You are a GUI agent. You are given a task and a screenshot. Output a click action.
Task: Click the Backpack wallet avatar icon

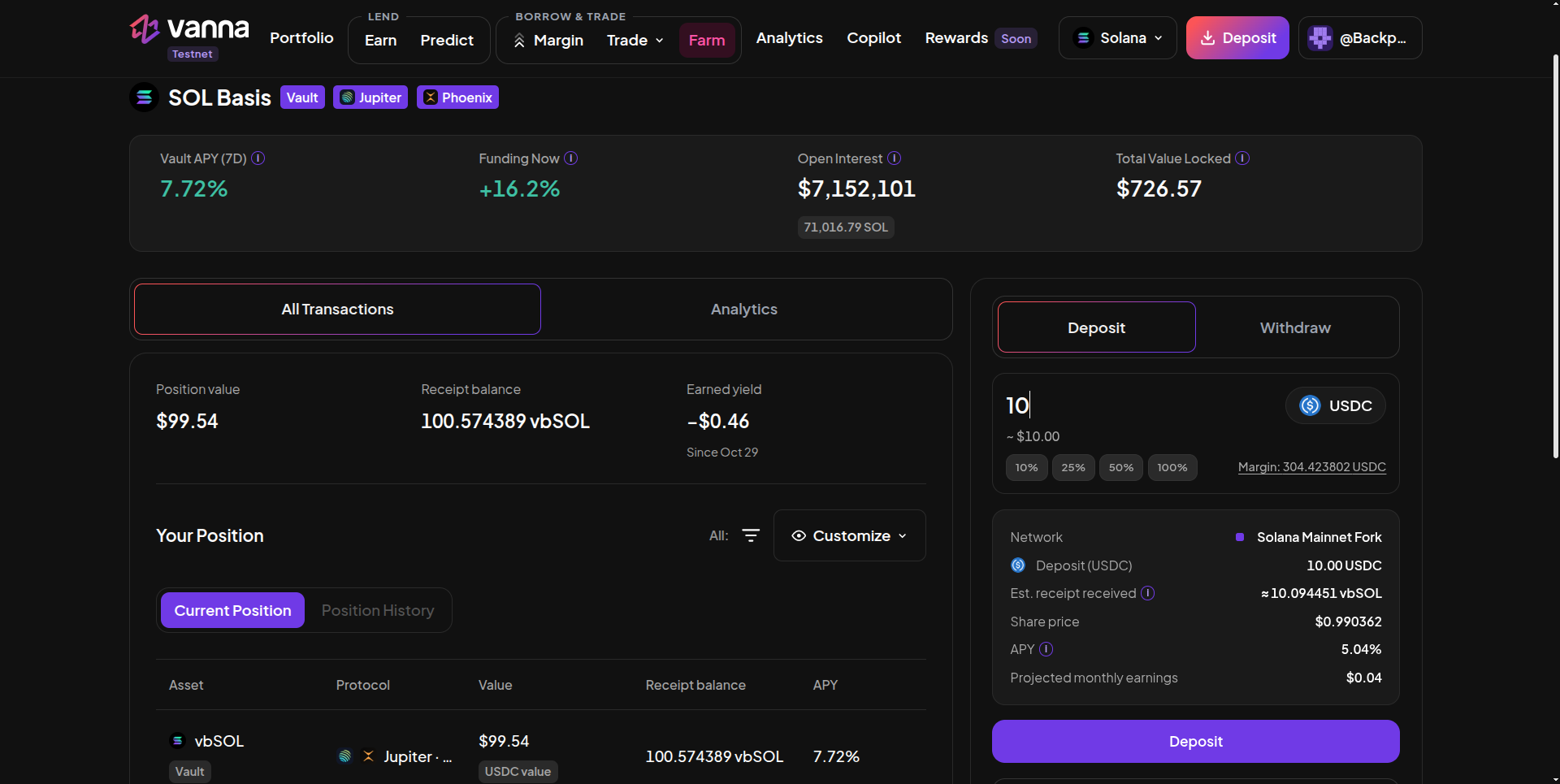[x=1320, y=38]
